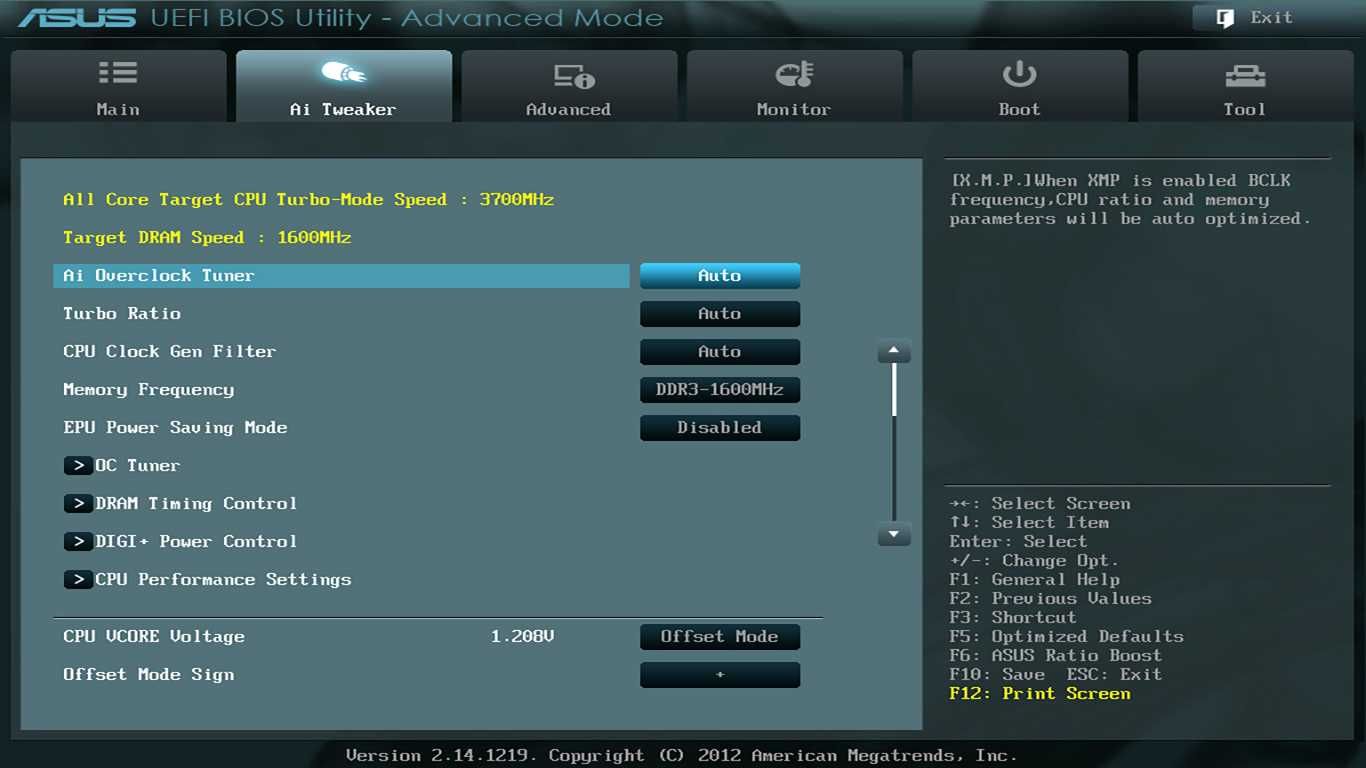Select the Memory Frequency label
Viewport: 1366px width, 768px height.
coord(148,390)
